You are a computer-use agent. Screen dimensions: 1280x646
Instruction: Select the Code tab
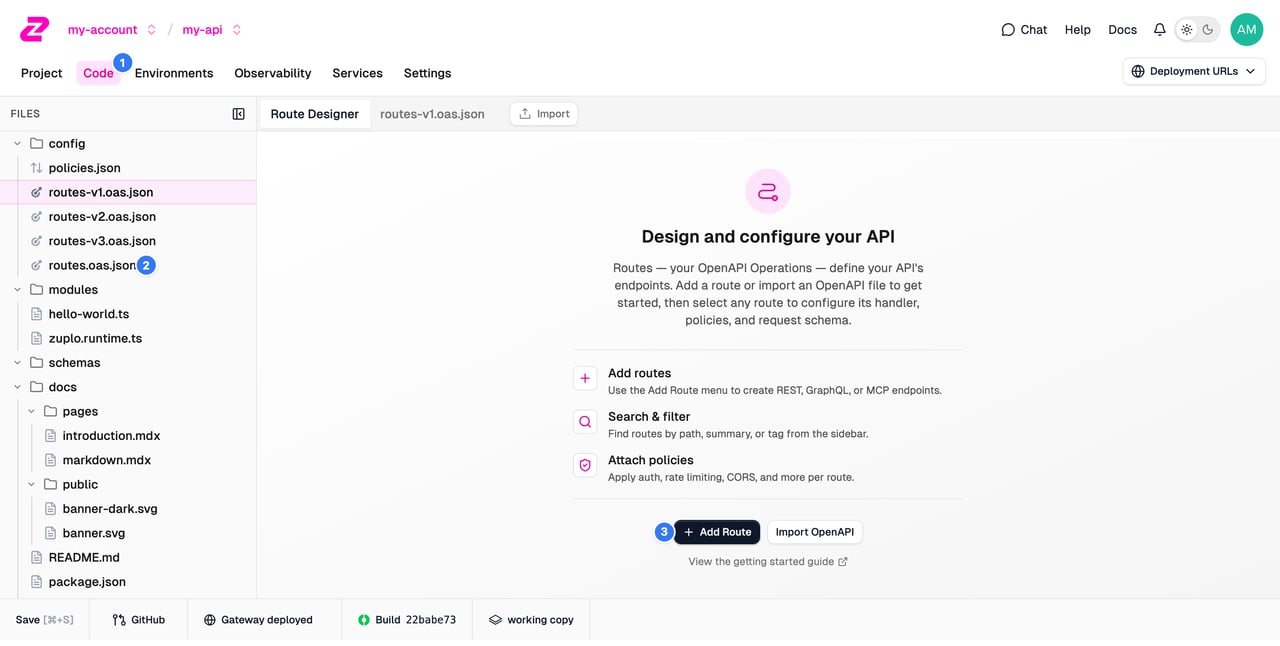coord(98,73)
